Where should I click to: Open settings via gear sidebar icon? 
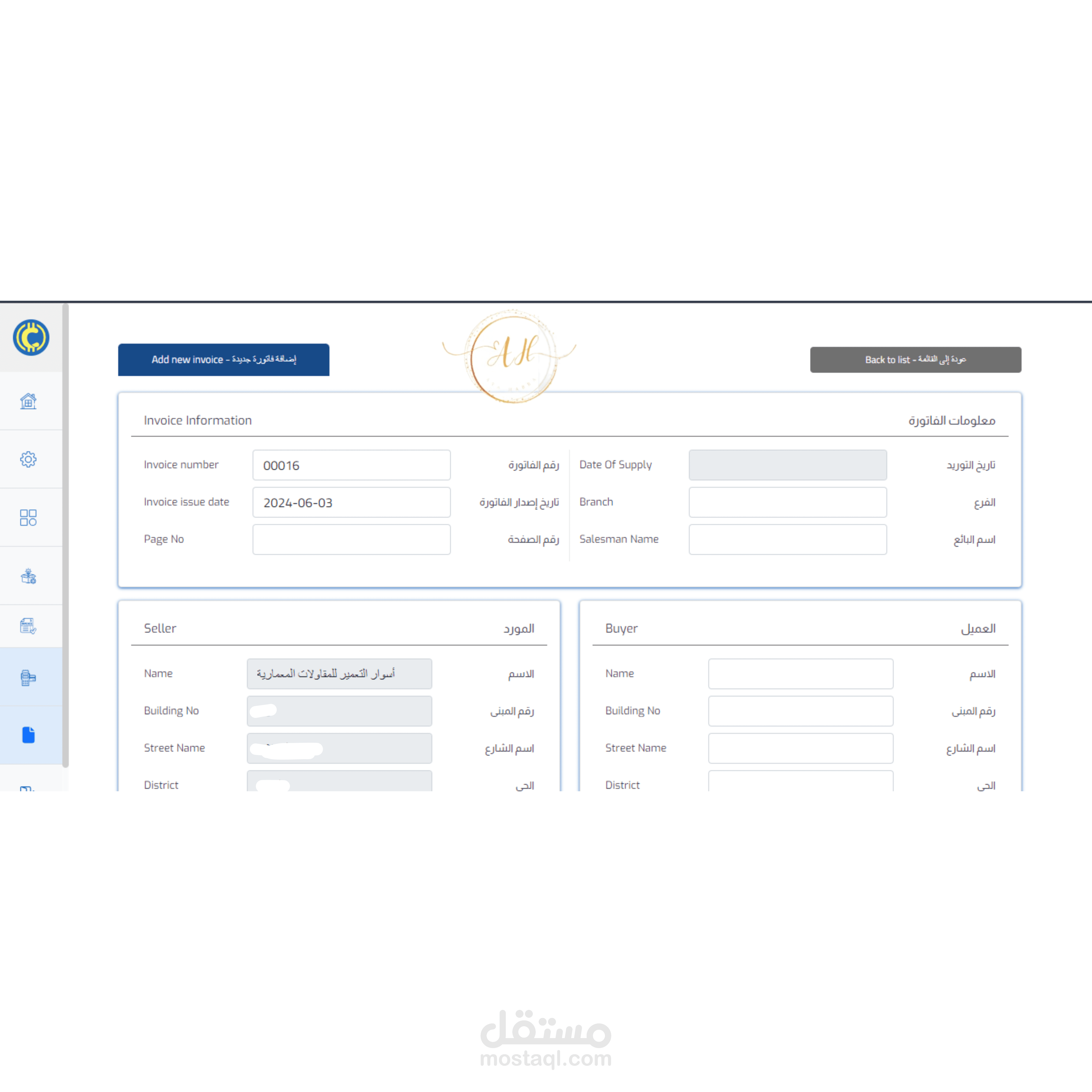[x=28, y=459]
